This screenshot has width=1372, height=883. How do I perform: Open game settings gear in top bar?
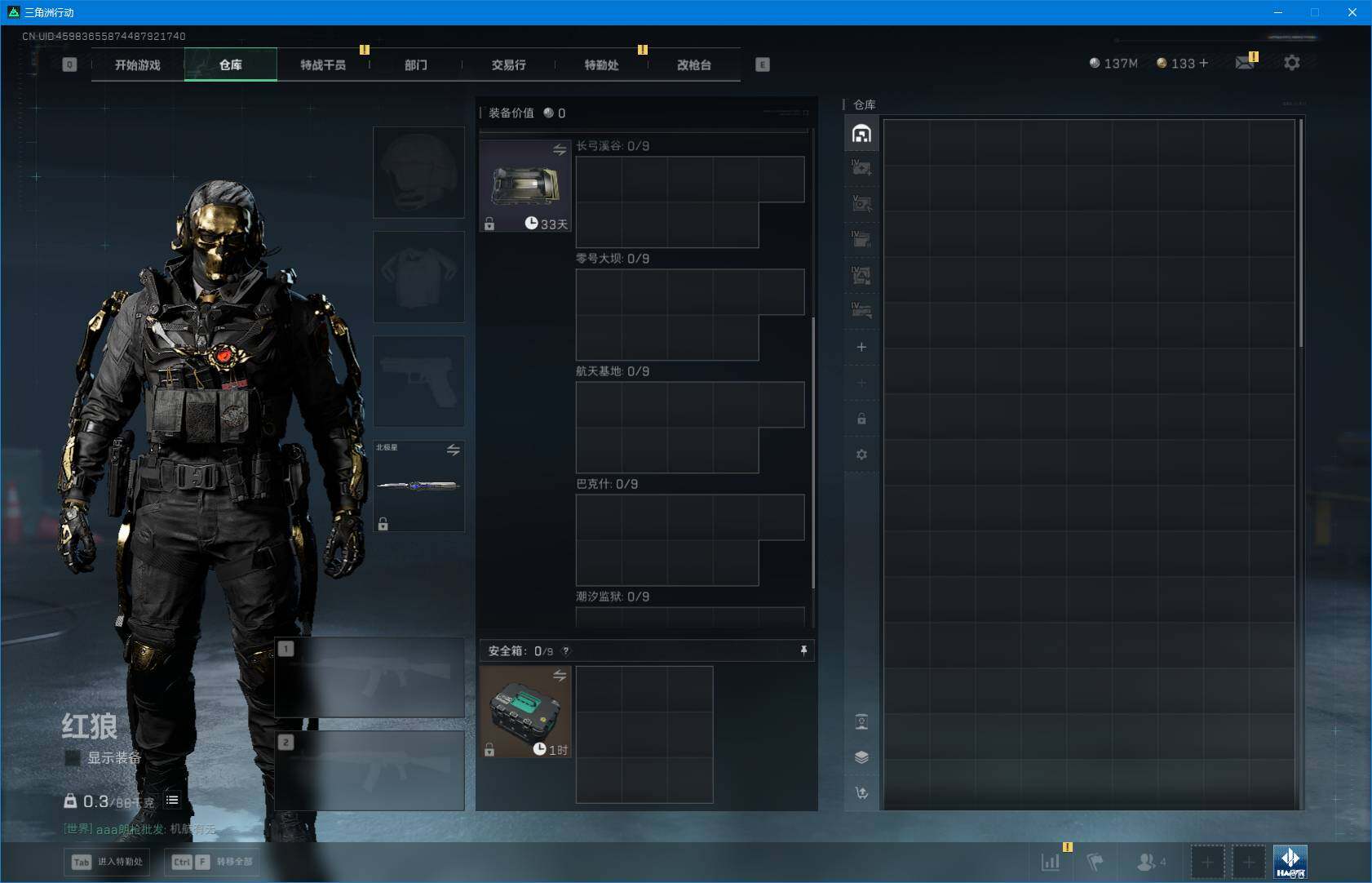[x=1291, y=63]
